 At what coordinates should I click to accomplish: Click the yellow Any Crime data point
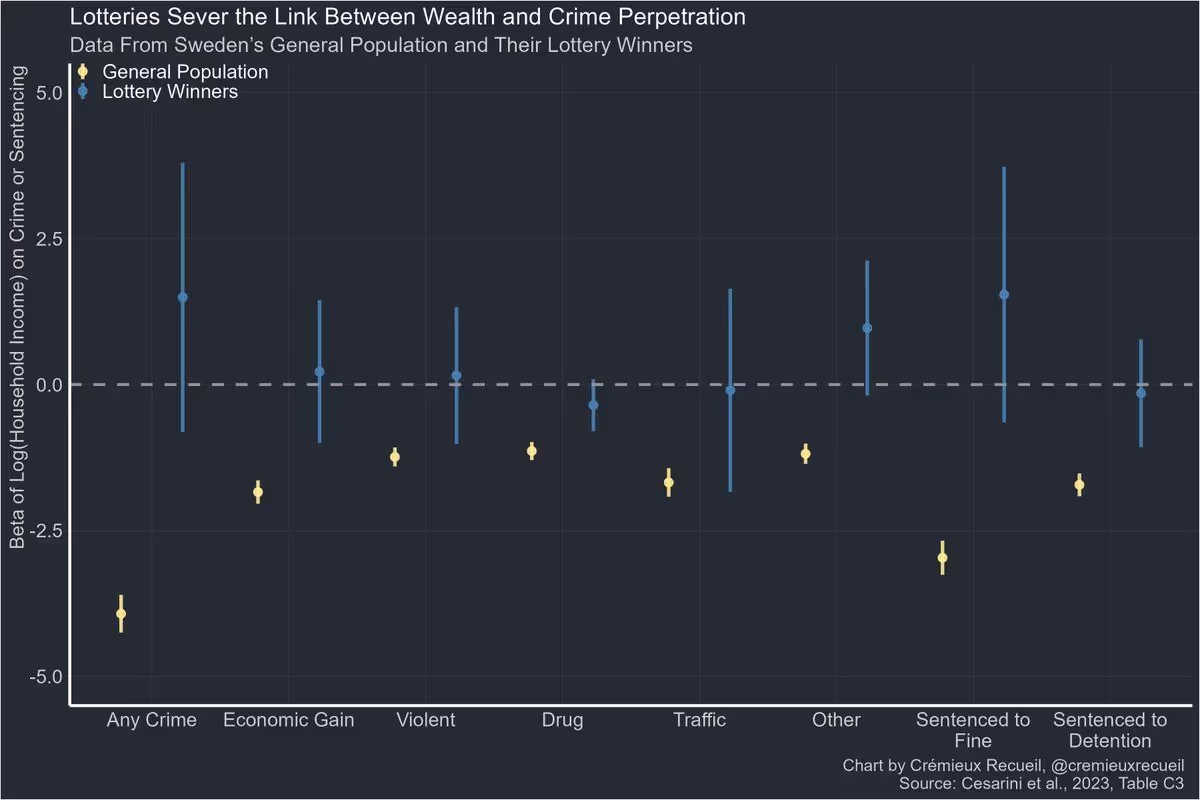click(121, 614)
